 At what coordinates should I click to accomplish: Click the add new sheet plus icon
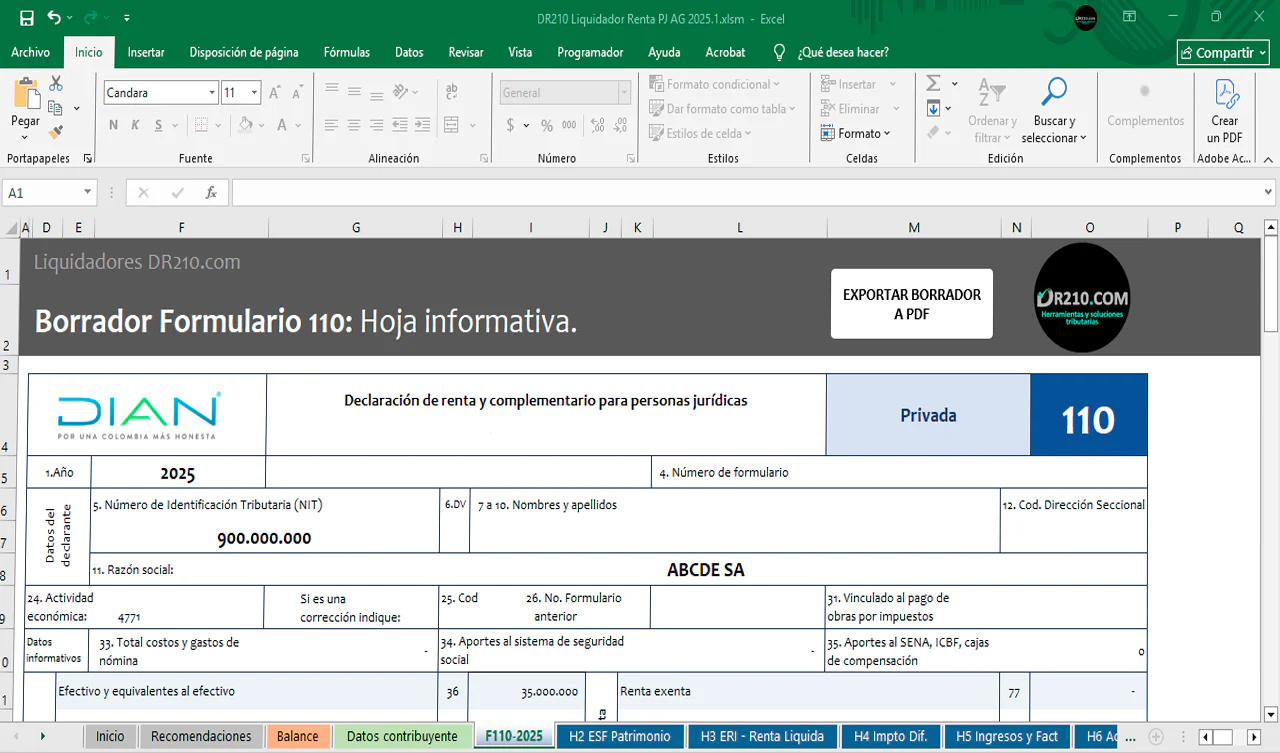1156,737
